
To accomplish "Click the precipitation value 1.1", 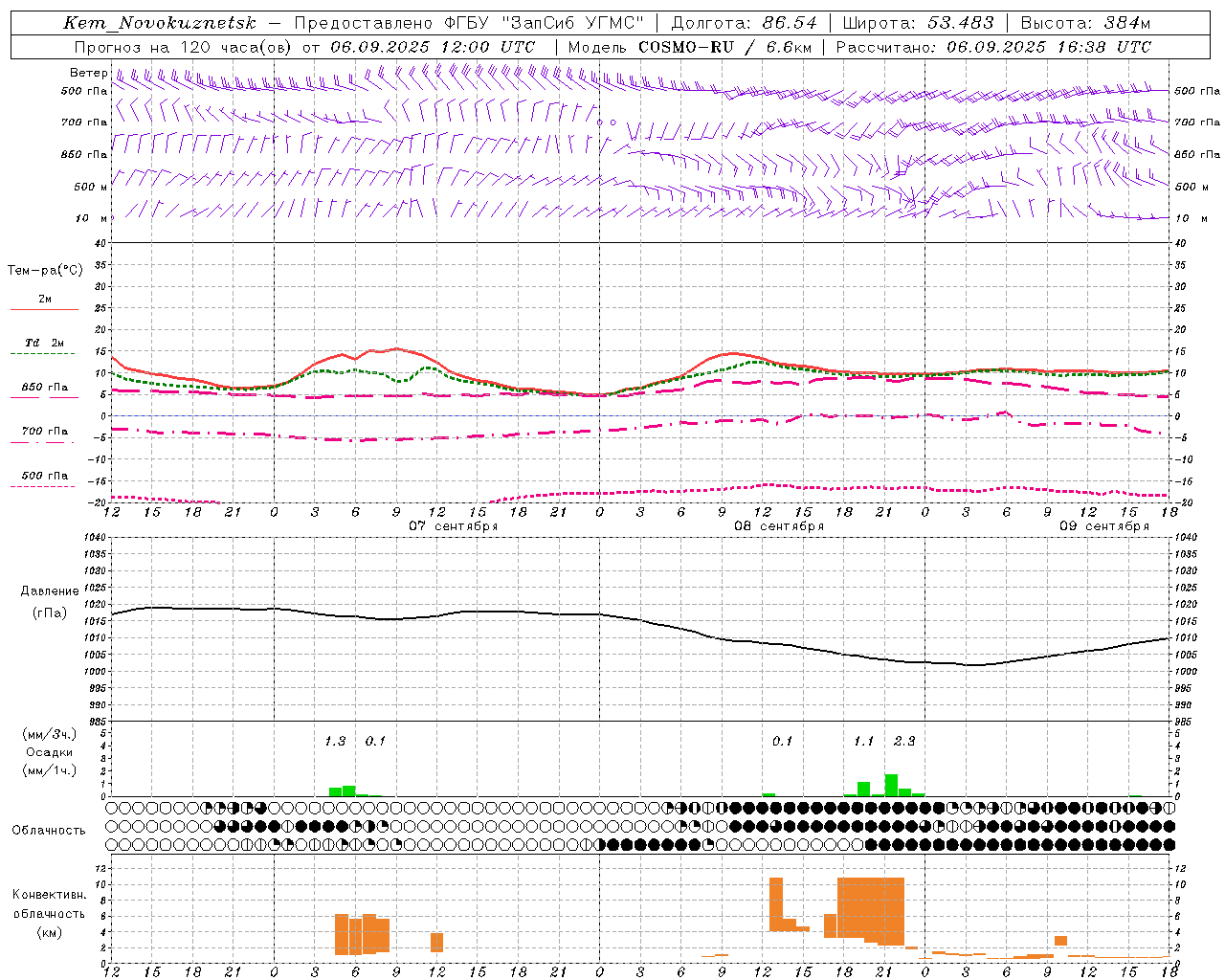I will (863, 741).
